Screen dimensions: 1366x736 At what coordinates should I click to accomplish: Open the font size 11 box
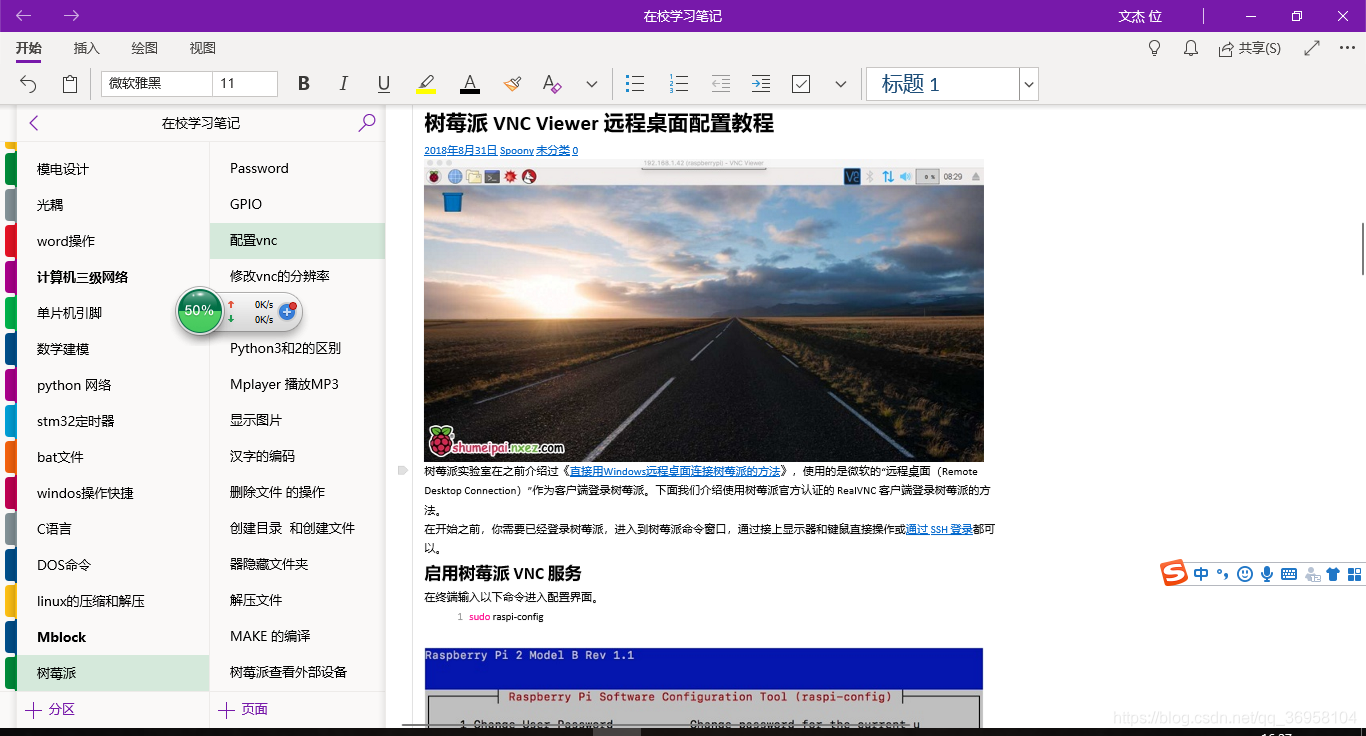245,84
